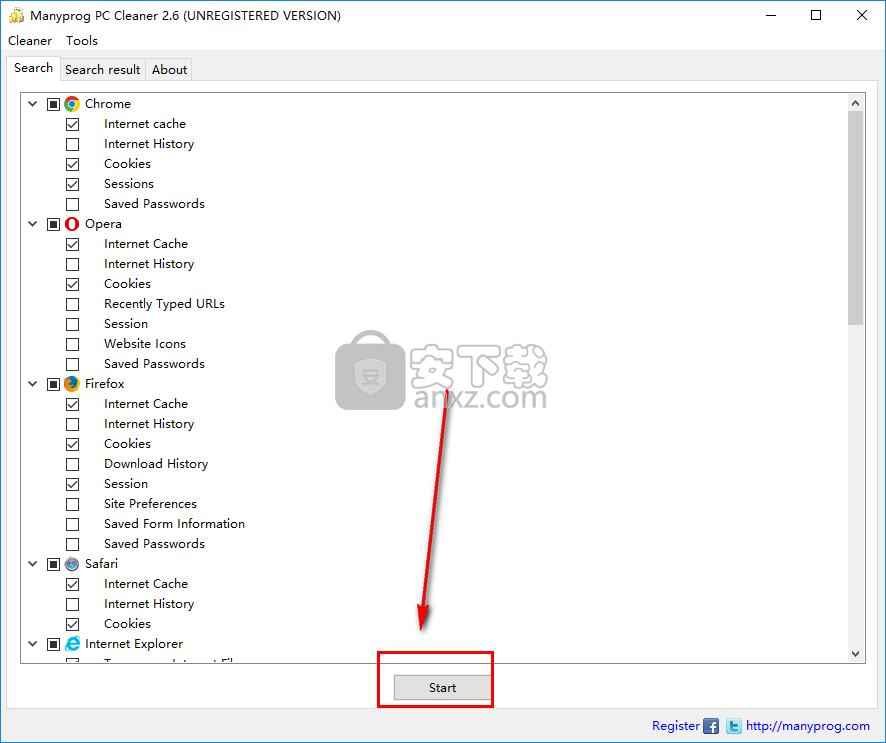
Task: Tick the Recently Typed URLs checkbox
Action: [72, 305]
